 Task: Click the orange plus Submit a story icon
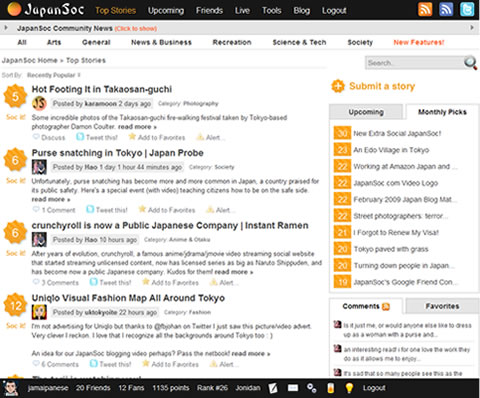[x=338, y=86]
